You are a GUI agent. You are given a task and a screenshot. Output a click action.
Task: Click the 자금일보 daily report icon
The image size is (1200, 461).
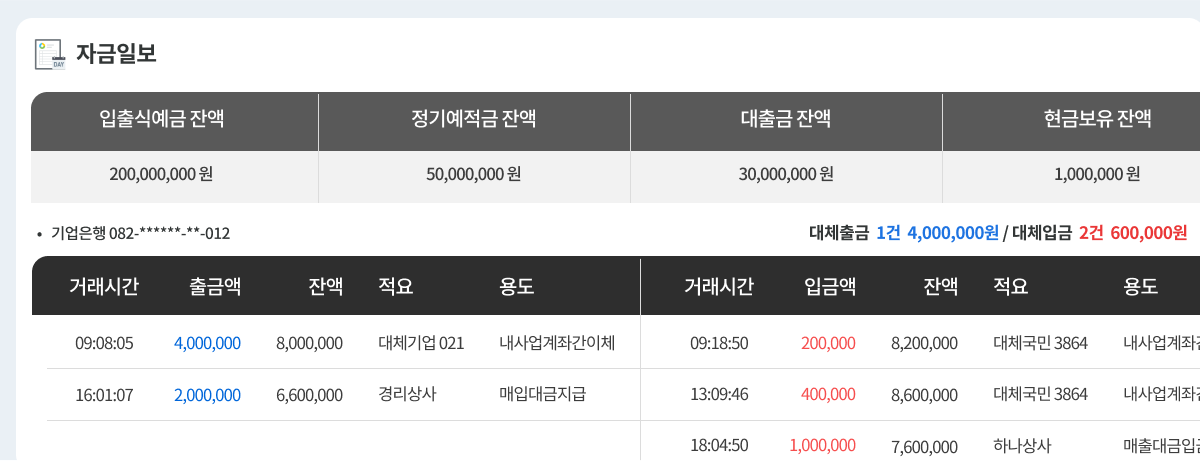point(50,54)
